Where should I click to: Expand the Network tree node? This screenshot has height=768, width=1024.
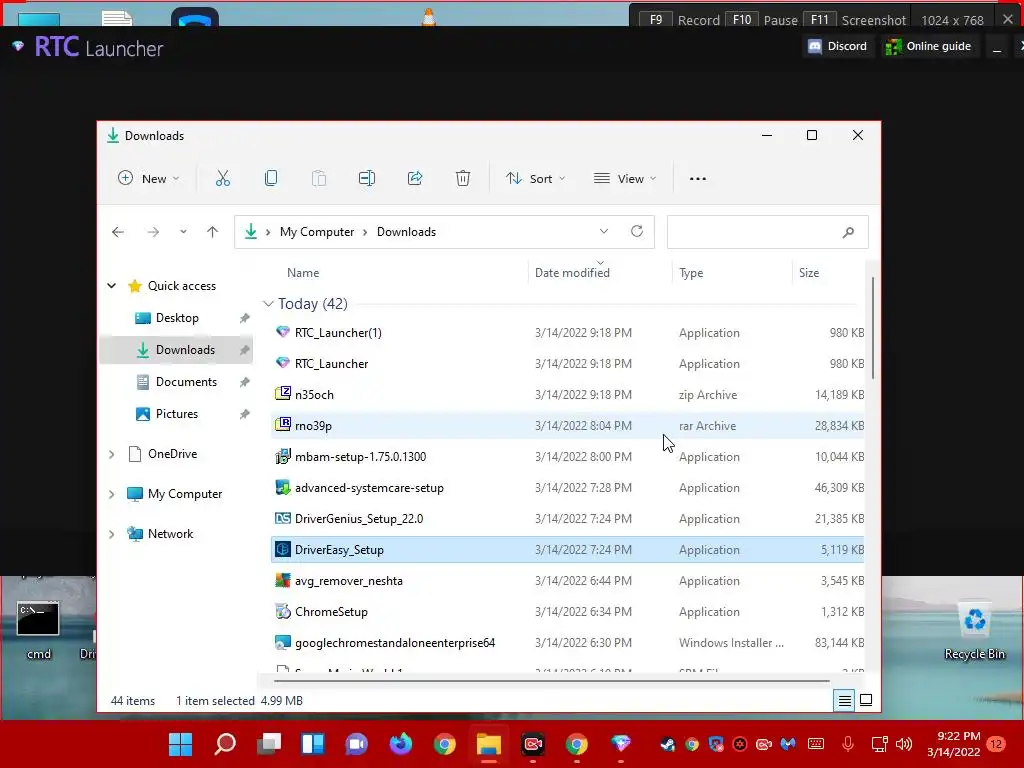pyautogui.click(x=112, y=534)
